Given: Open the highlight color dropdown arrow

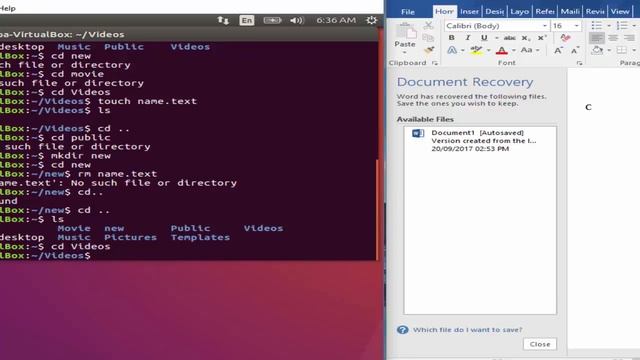Looking at the screenshot, I should pos(488,50).
